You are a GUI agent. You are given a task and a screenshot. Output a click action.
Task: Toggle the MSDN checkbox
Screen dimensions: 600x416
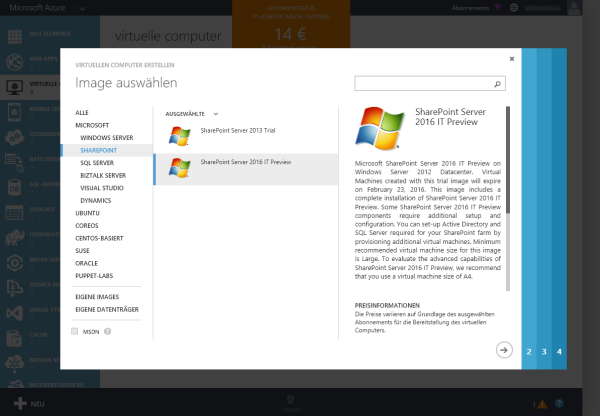click(x=75, y=331)
